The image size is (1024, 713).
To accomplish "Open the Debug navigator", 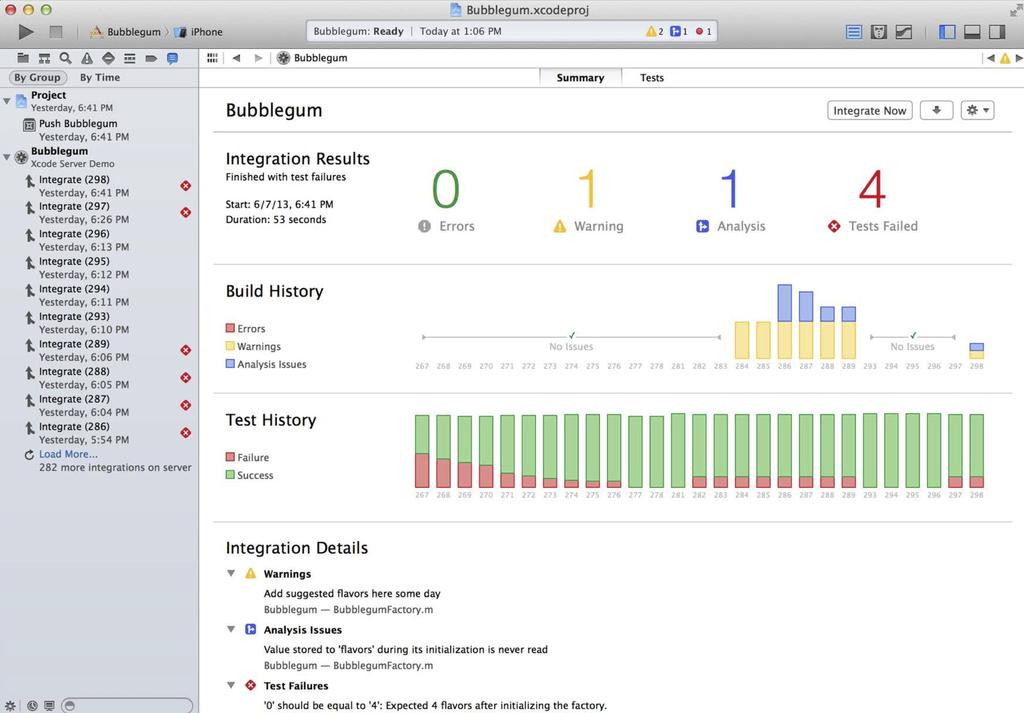I will point(130,58).
